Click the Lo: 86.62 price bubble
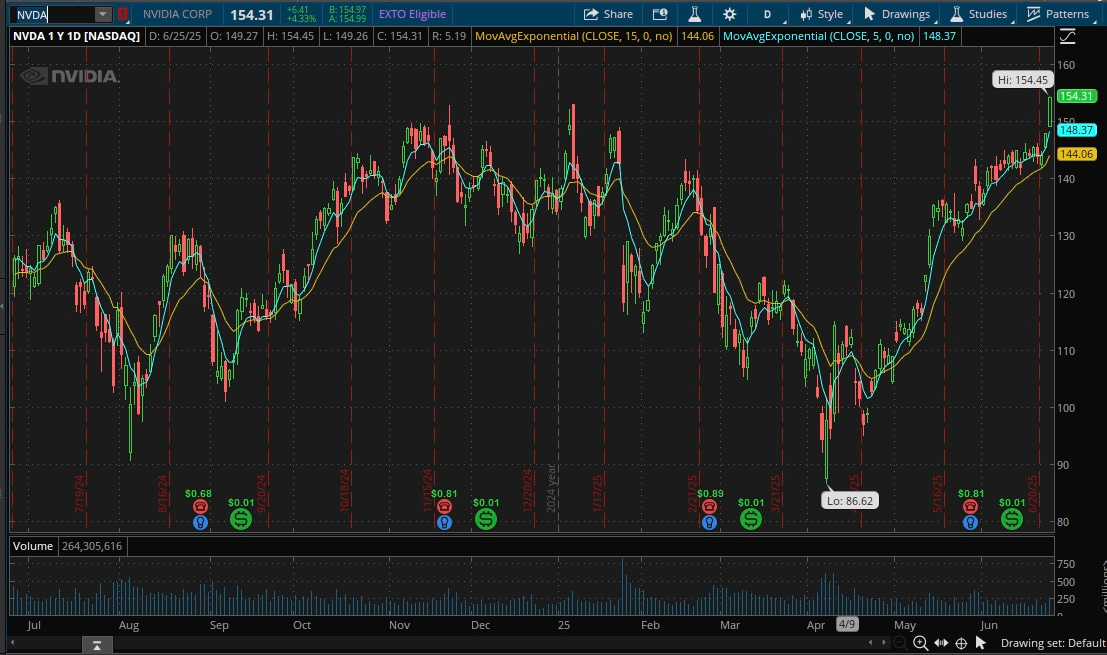This screenshot has height=655, width=1107. 850,500
